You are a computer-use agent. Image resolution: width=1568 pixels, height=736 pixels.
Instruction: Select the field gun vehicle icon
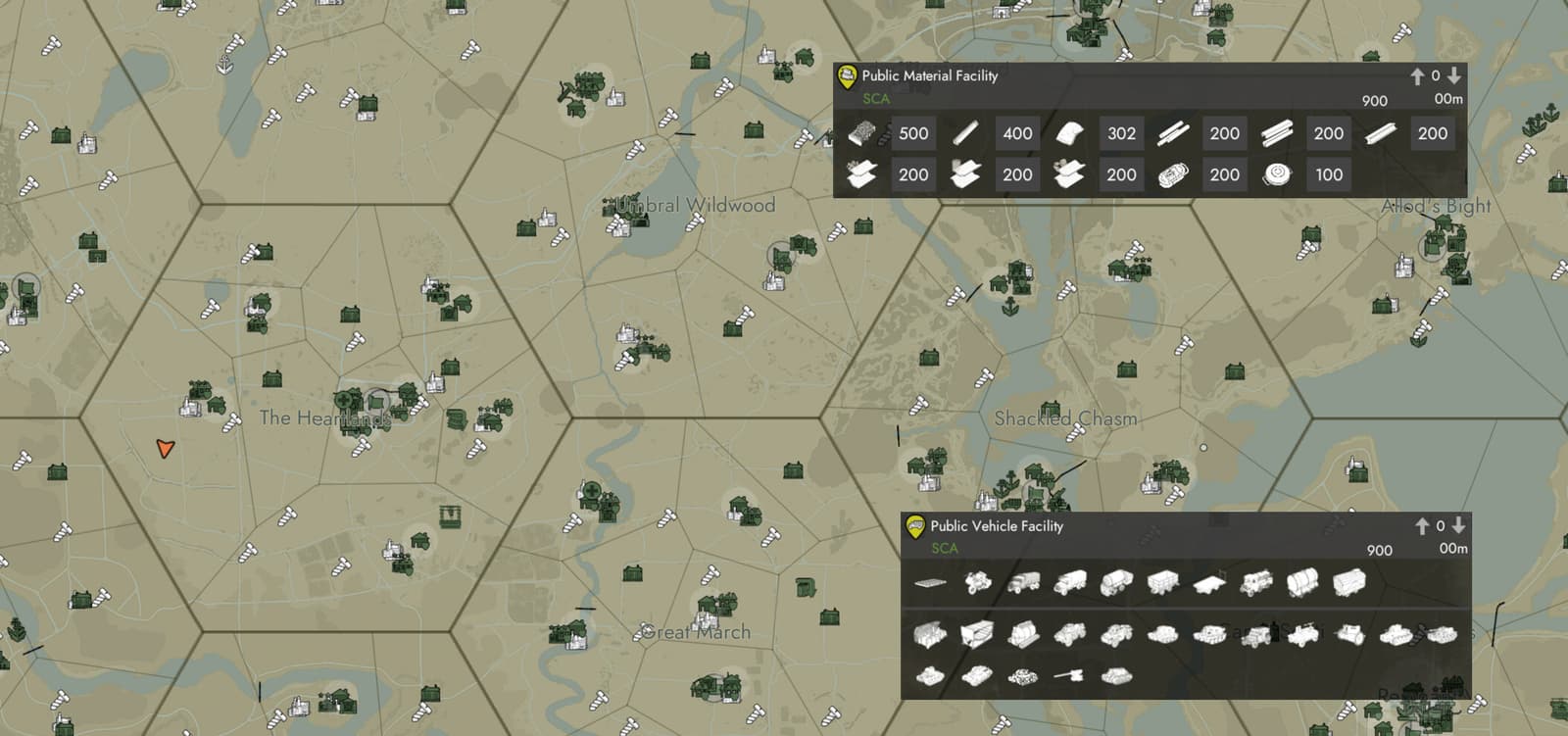pos(1069,674)
